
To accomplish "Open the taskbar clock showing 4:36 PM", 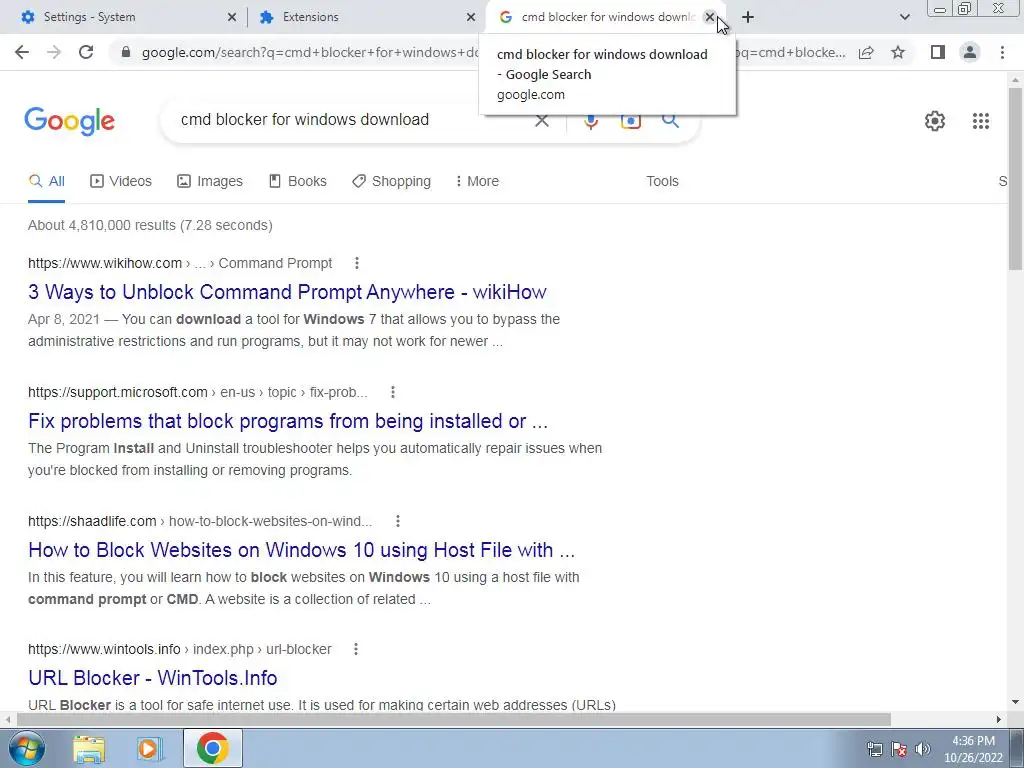I will click(973, 749).
